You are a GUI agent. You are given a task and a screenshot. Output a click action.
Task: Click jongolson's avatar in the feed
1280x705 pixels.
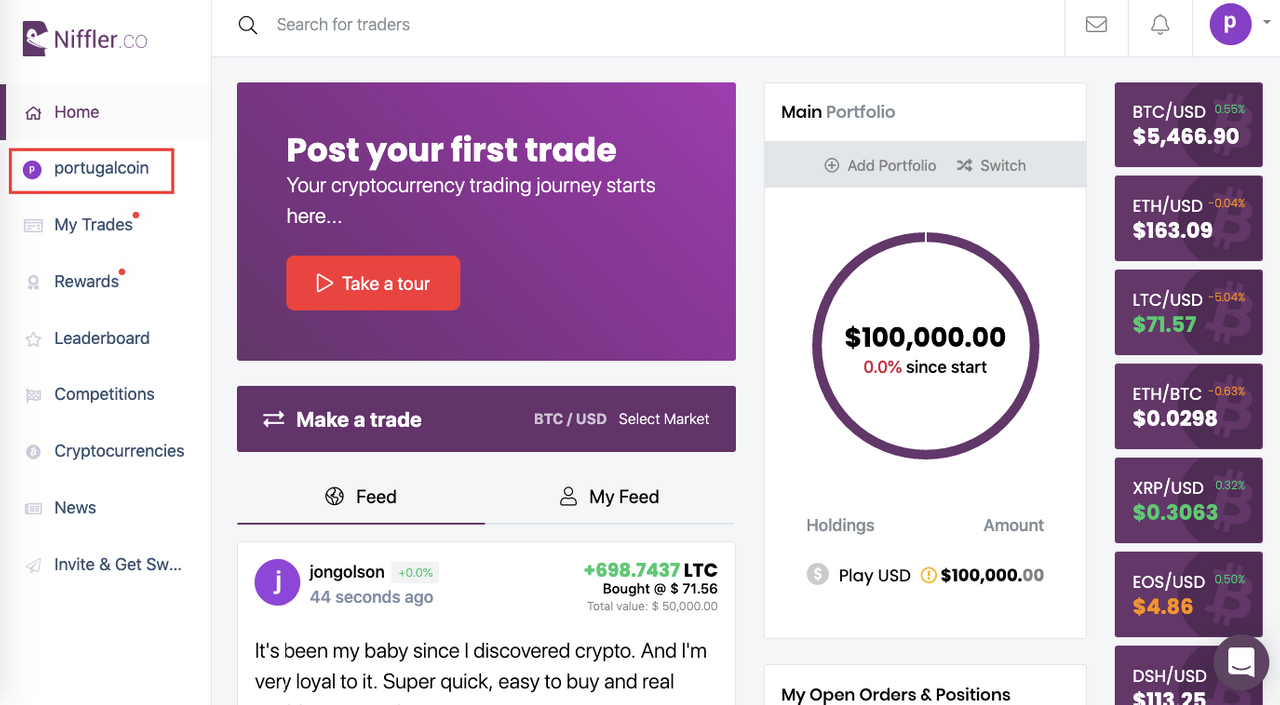pos(277,582)
